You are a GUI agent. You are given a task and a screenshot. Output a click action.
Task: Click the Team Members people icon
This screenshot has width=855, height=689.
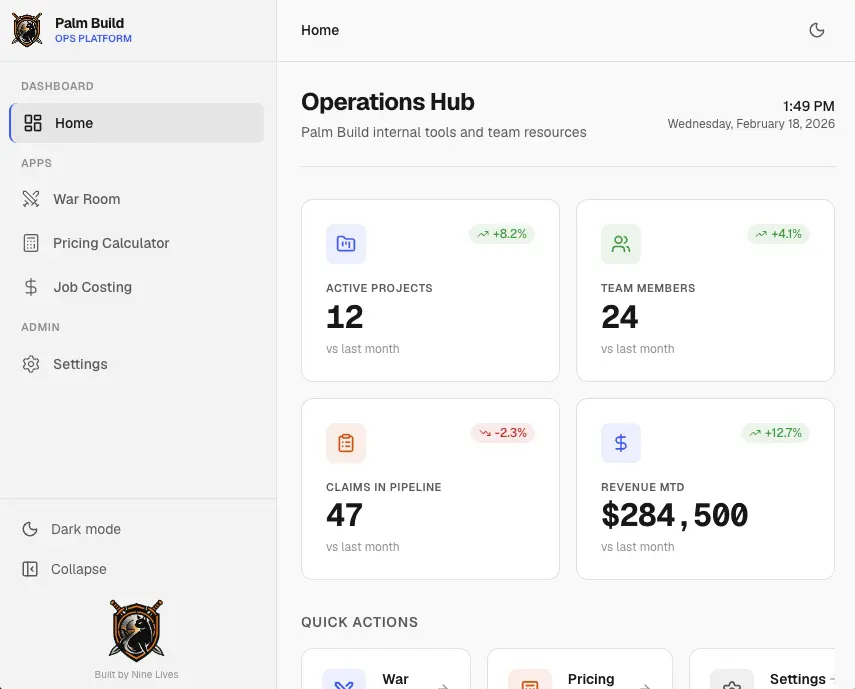(620, 243)
